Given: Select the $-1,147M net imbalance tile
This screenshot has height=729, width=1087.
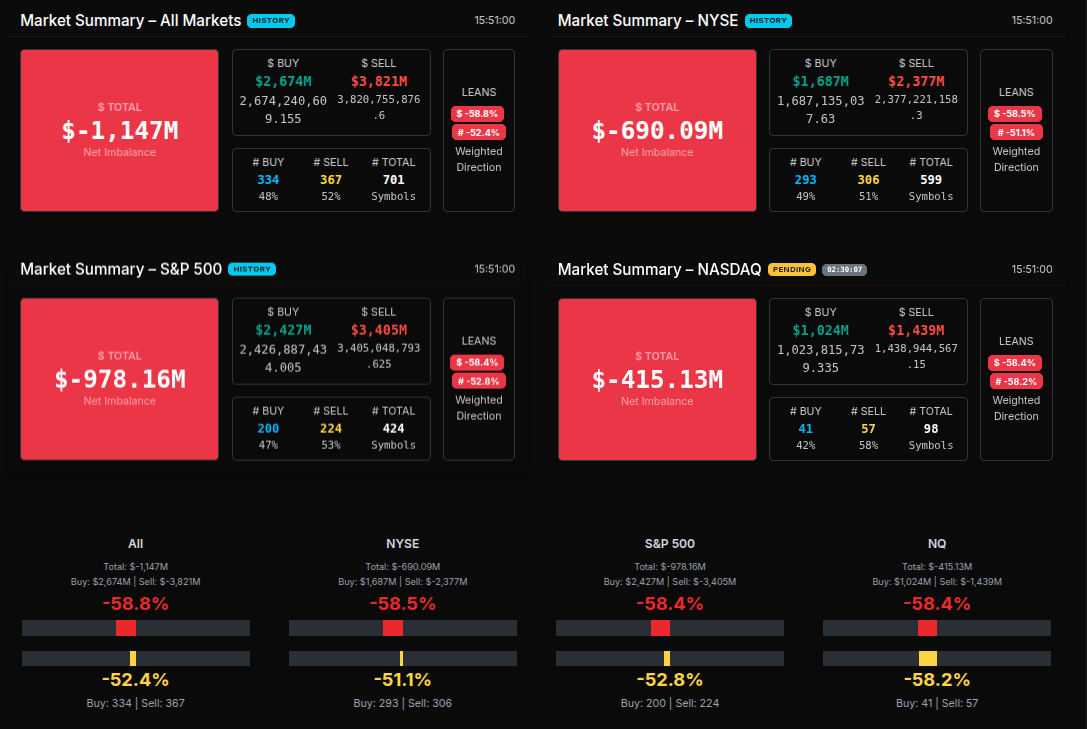Looking at the screenshot, I should [x=119, y=130].
